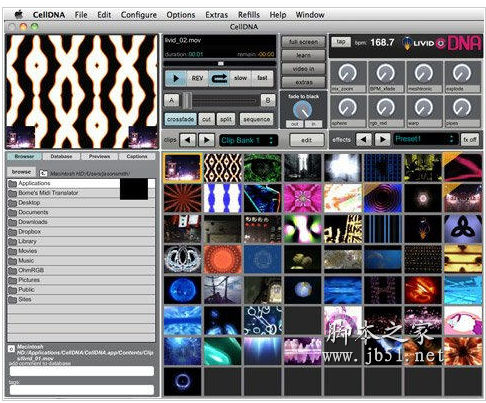Click fade to black out button

pos(295,124)
